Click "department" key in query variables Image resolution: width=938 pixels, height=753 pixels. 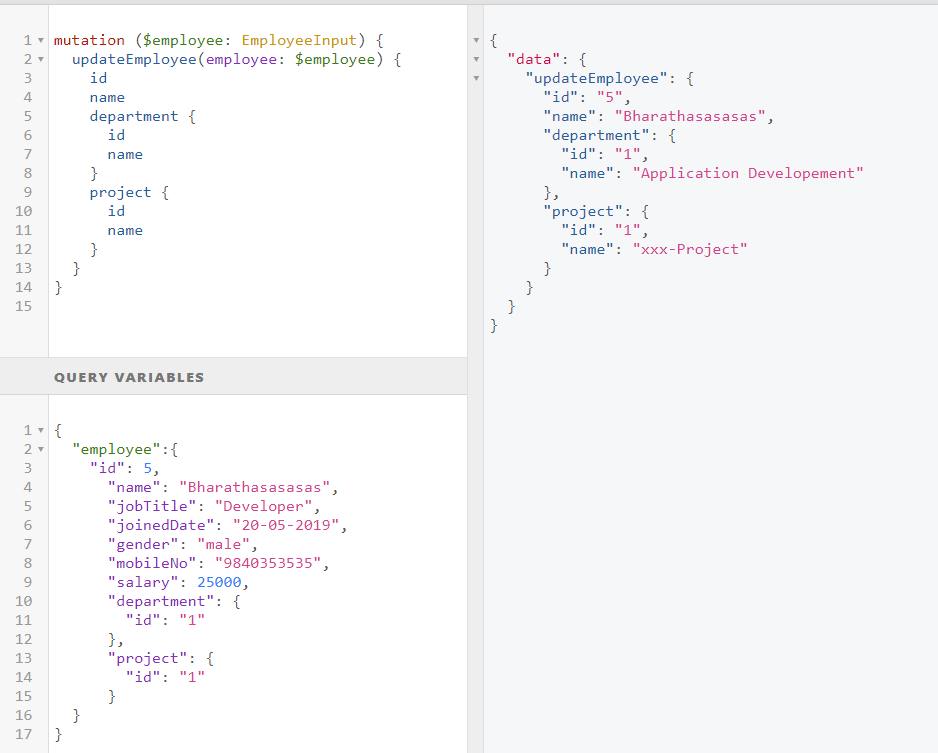[161, 602]
